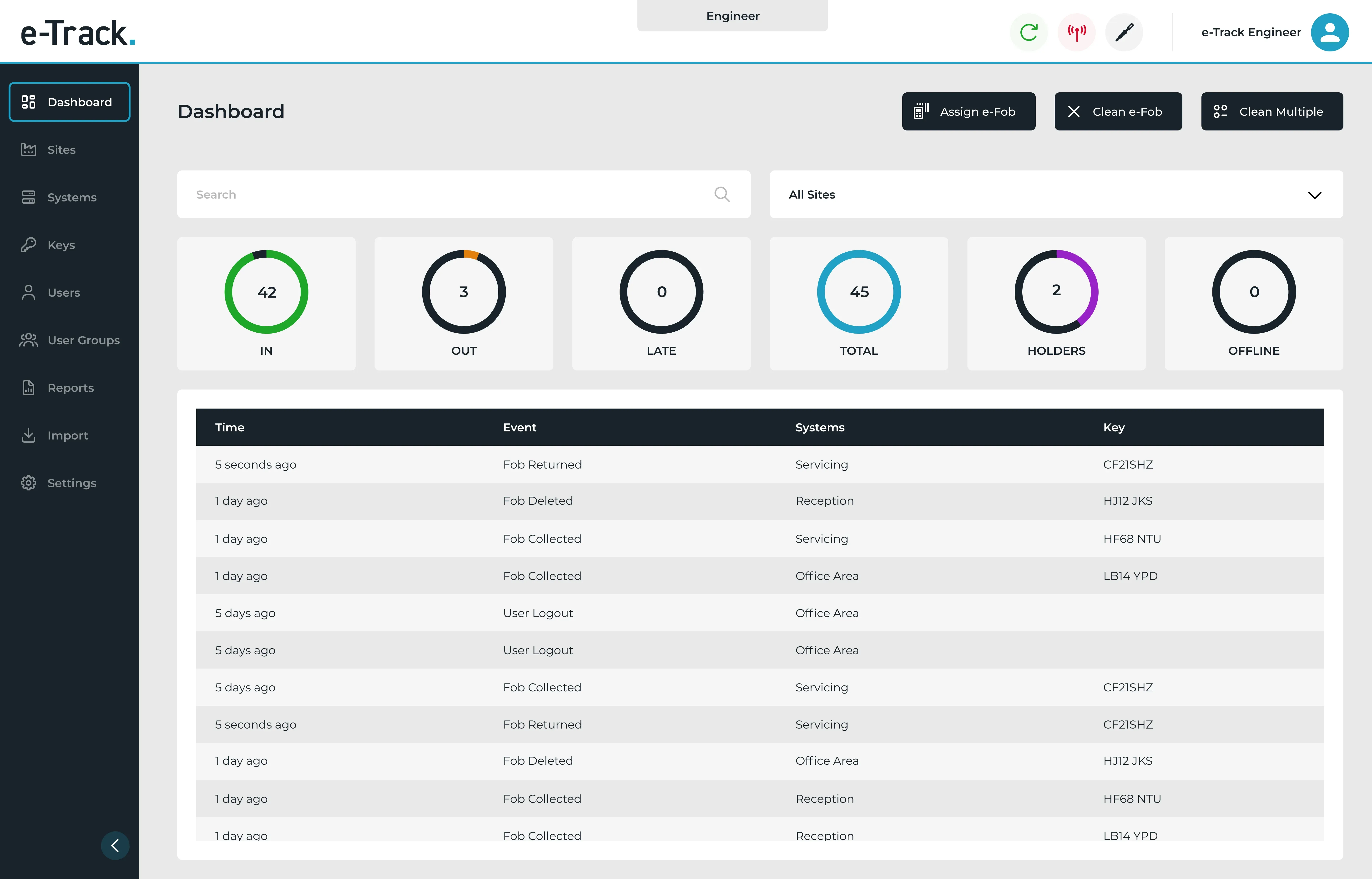Click the Import download icon
The image size is (1372, 879).
[x=29, y=435]
